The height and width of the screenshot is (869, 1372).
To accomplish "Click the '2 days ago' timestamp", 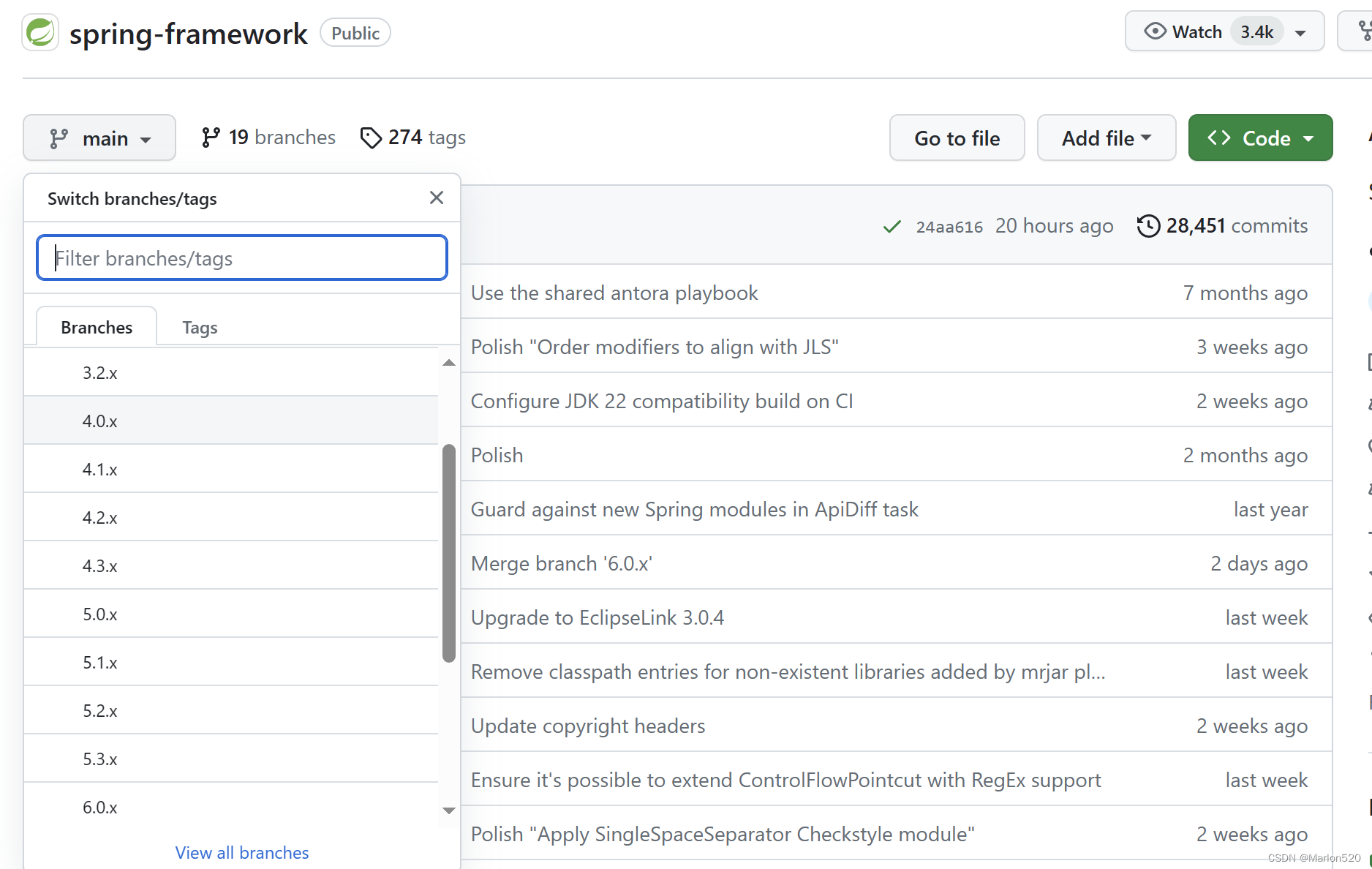I will point(1259,563).
